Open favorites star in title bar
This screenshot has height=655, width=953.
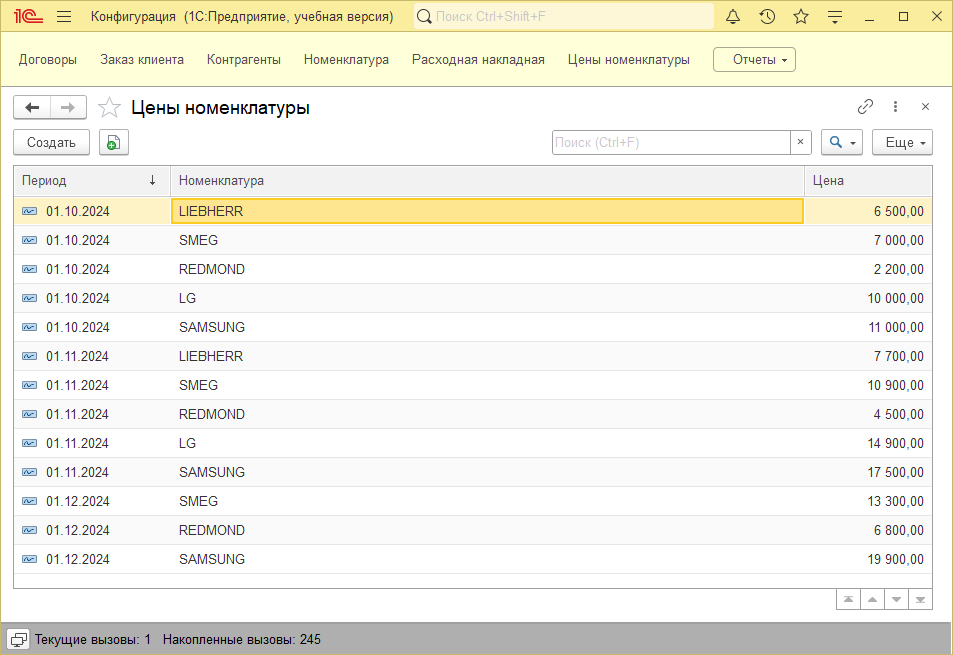801,16
